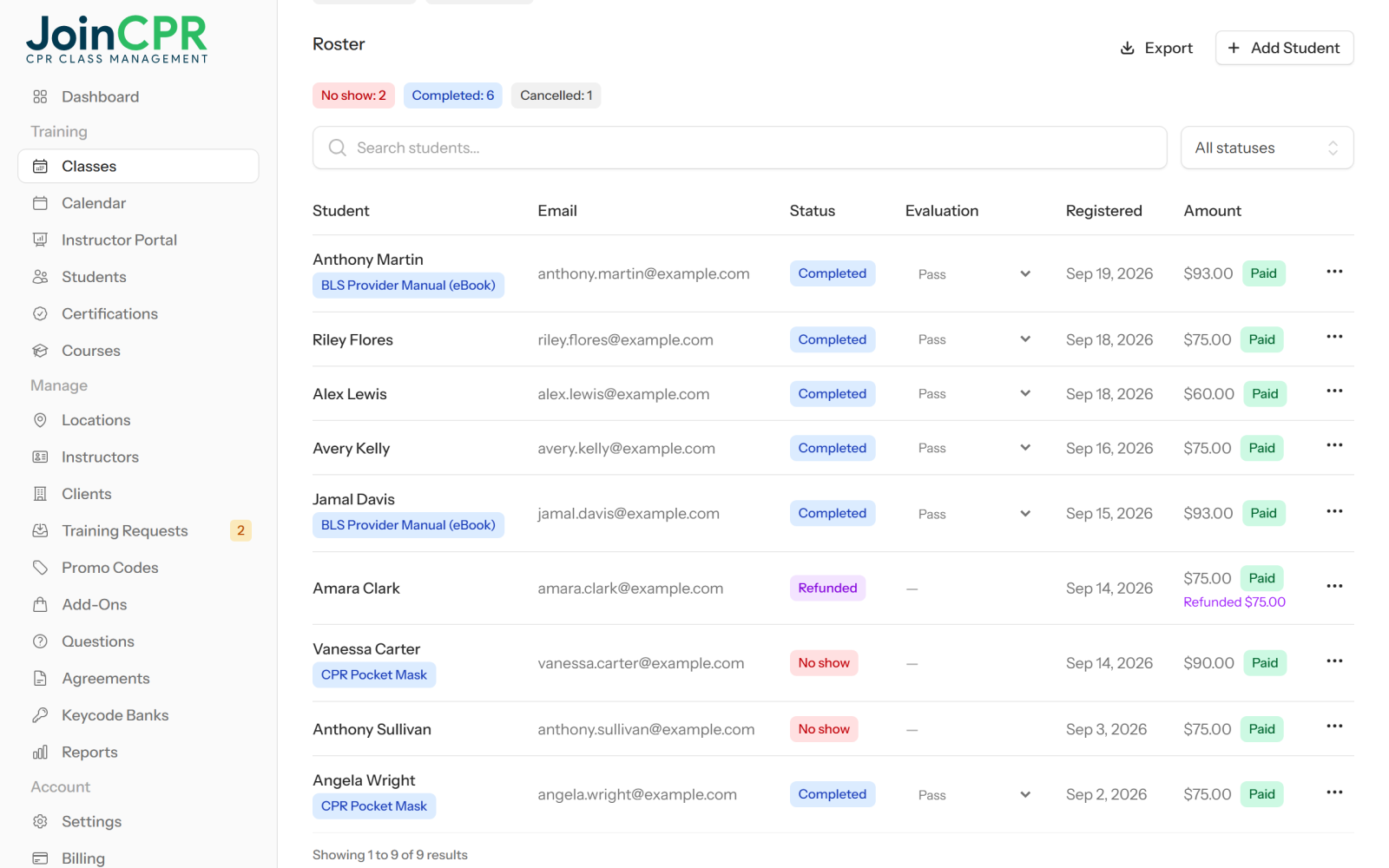Select the Classes calendar icon
1389x868 pixels.
click(x=40, y=166)
